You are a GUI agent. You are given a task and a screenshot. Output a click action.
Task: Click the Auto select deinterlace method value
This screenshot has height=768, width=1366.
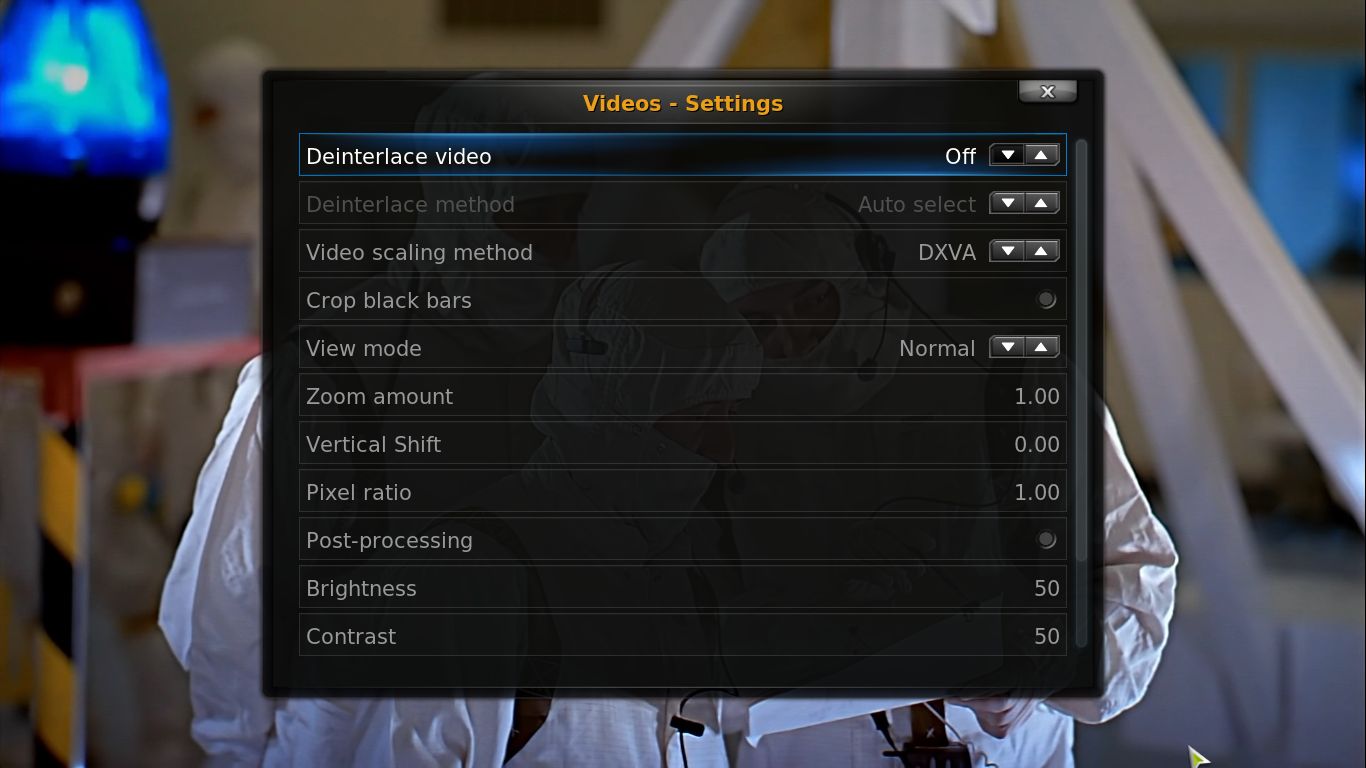click(x=917, y=204)
